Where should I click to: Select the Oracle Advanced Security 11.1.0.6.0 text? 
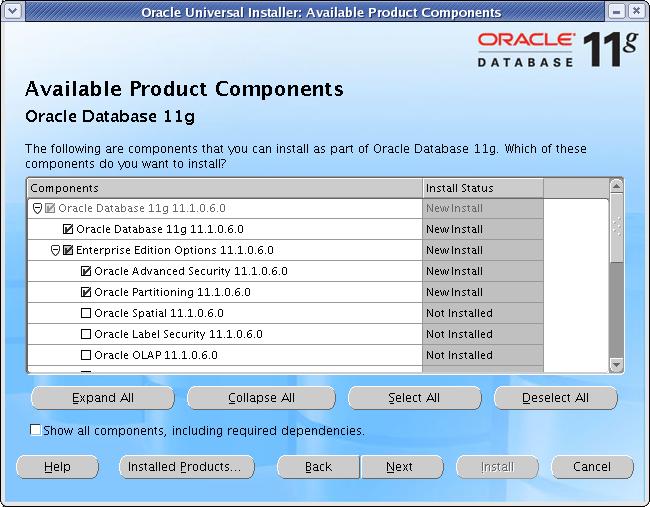191,271
